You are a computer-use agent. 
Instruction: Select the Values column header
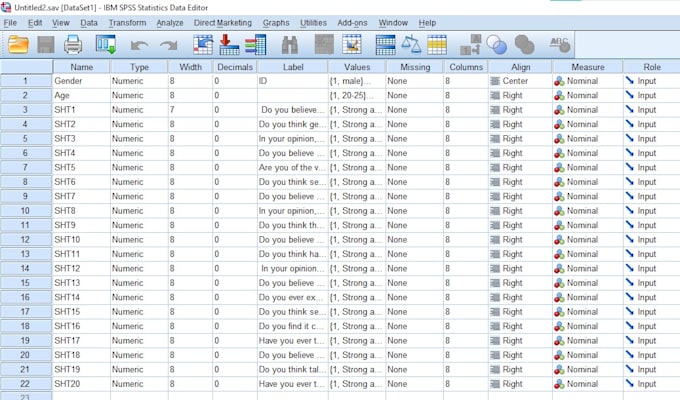(357, 67)
